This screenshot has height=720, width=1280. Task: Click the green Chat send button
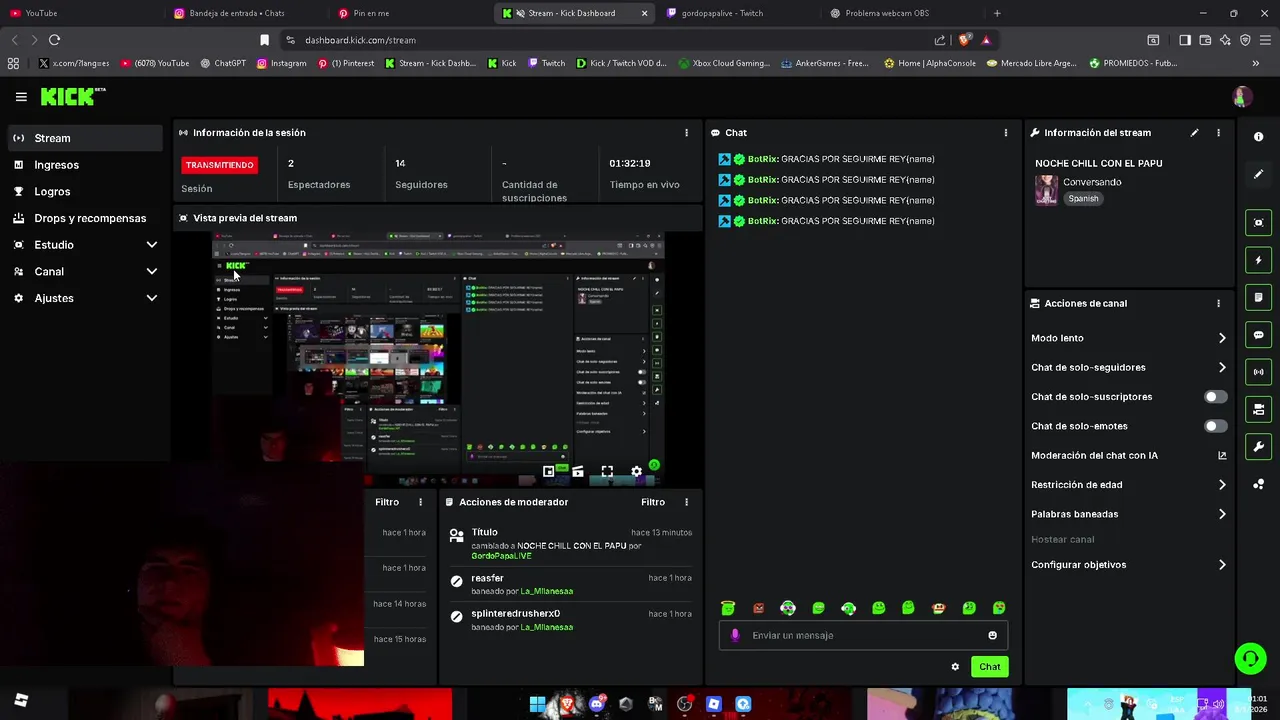(x=989, y=667)
